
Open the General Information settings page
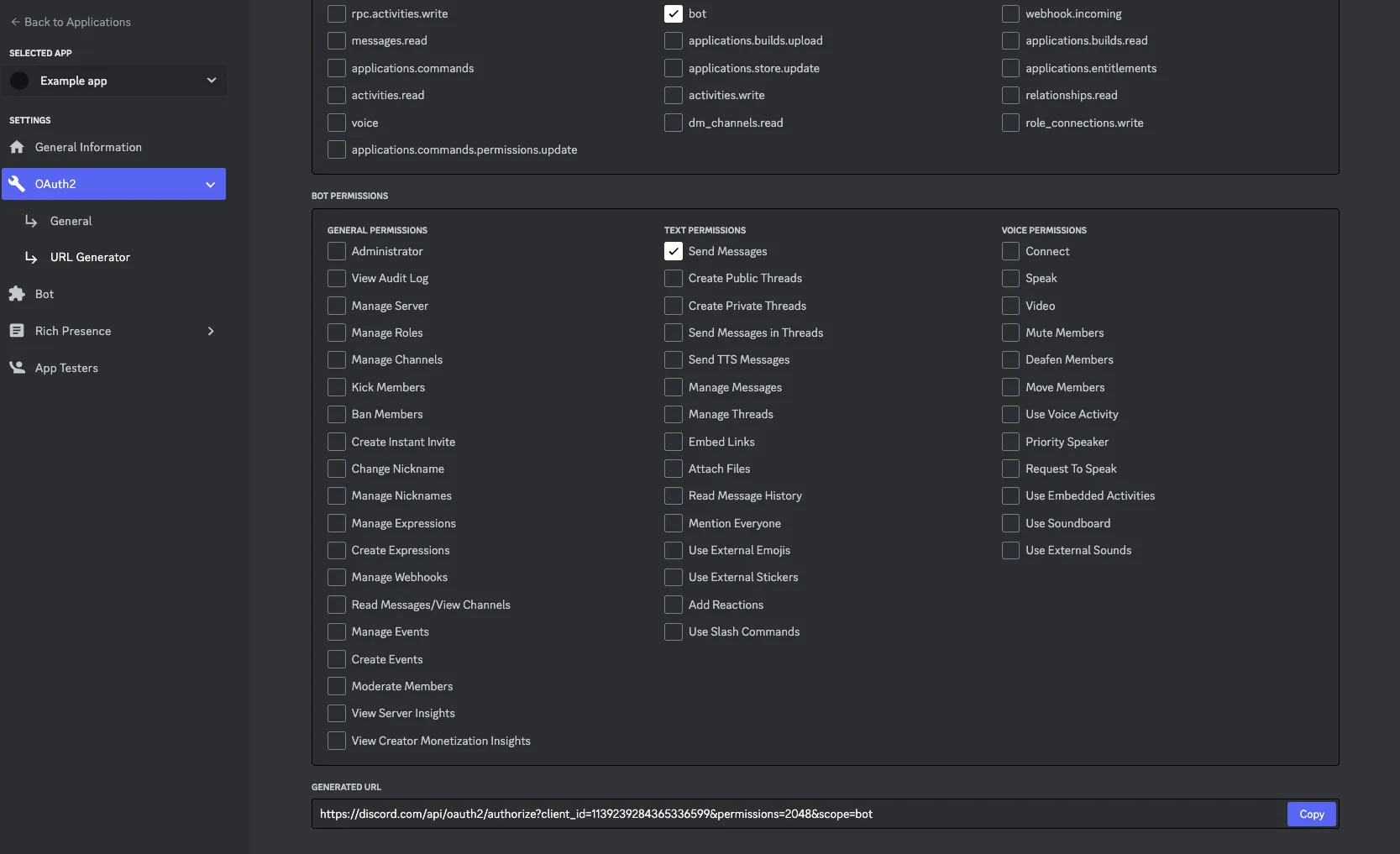coord(88,147)
